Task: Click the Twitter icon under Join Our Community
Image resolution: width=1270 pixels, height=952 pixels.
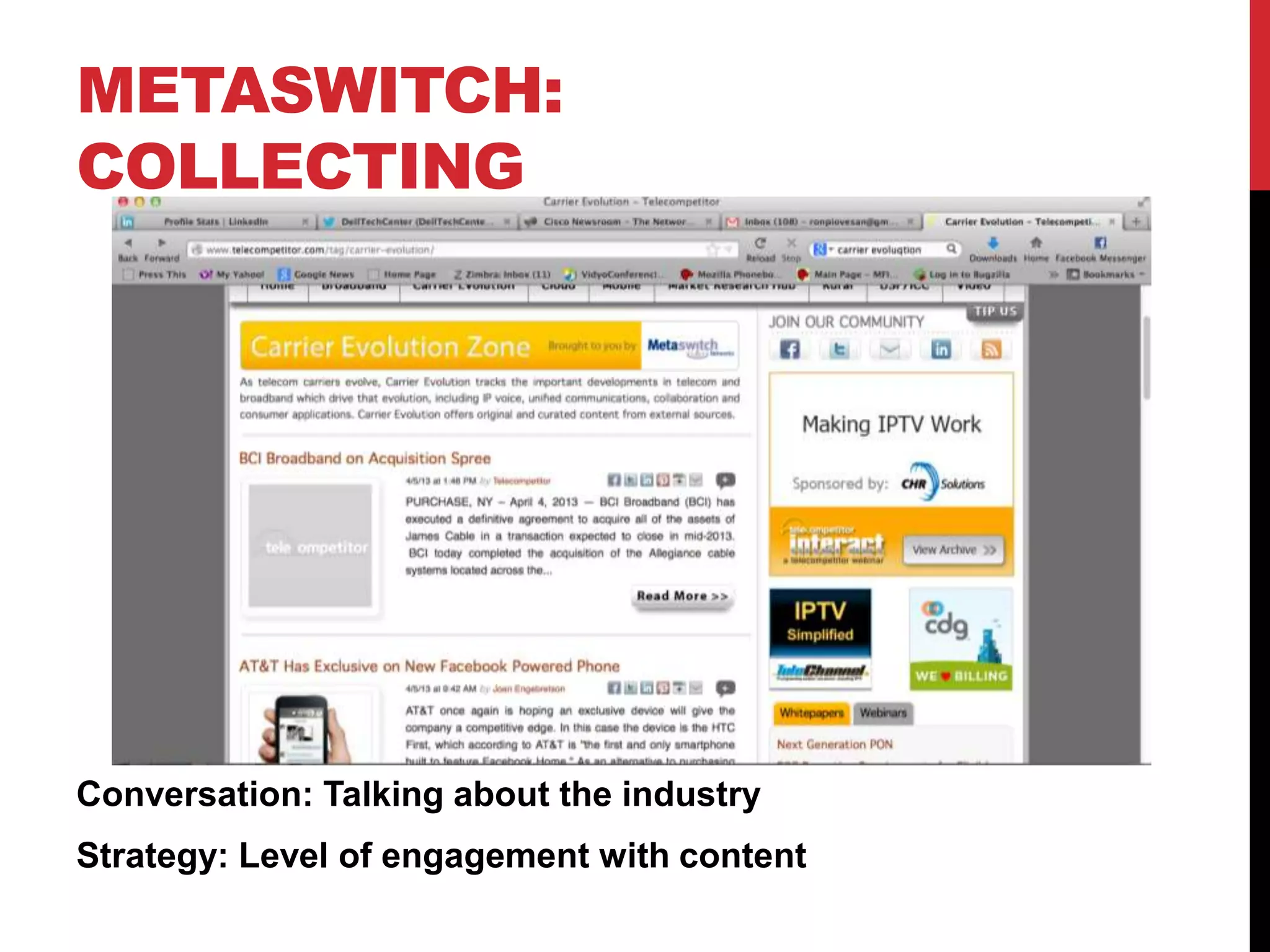Action: pos(840,350)
